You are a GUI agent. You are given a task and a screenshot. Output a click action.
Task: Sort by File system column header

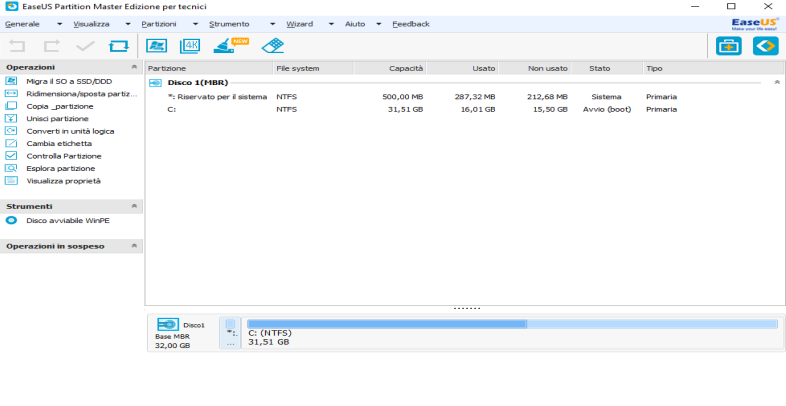pyautogui.click(x=314, y=68)
